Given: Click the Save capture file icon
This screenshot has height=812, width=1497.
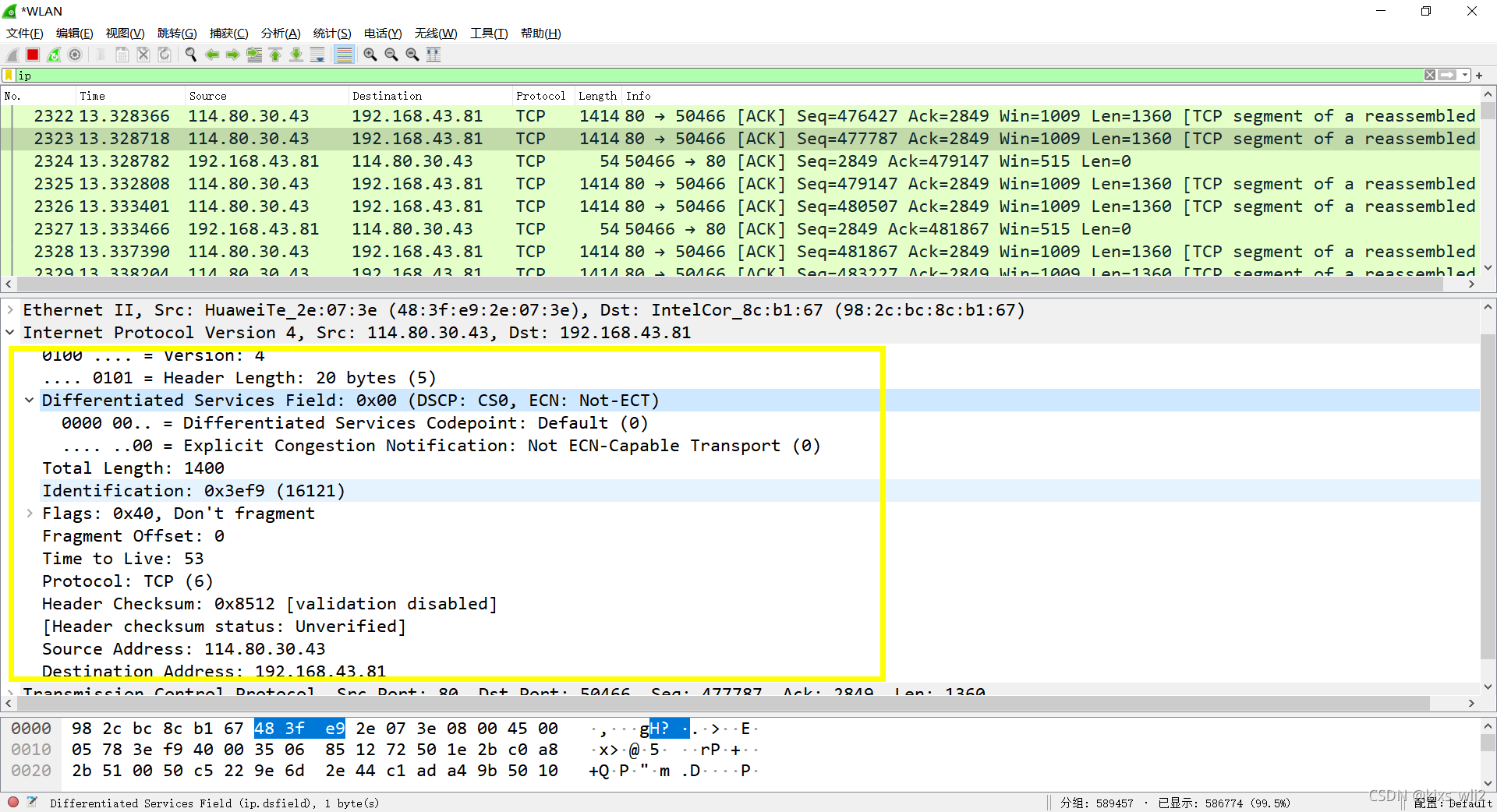Looking at the screenshot, I should point(122,55).
